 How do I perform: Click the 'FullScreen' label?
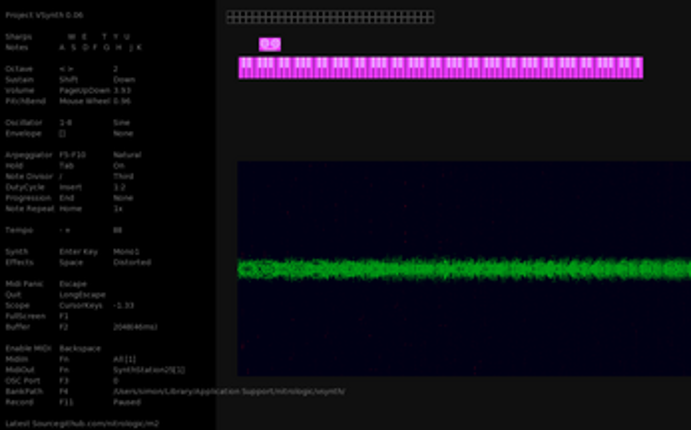point(25,316)
